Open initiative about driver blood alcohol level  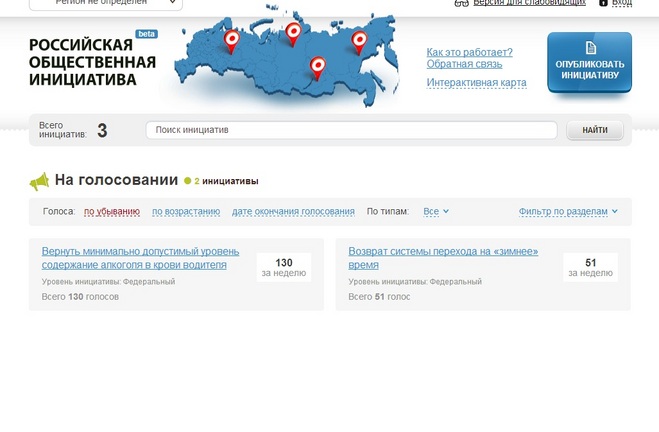(140, 258)
